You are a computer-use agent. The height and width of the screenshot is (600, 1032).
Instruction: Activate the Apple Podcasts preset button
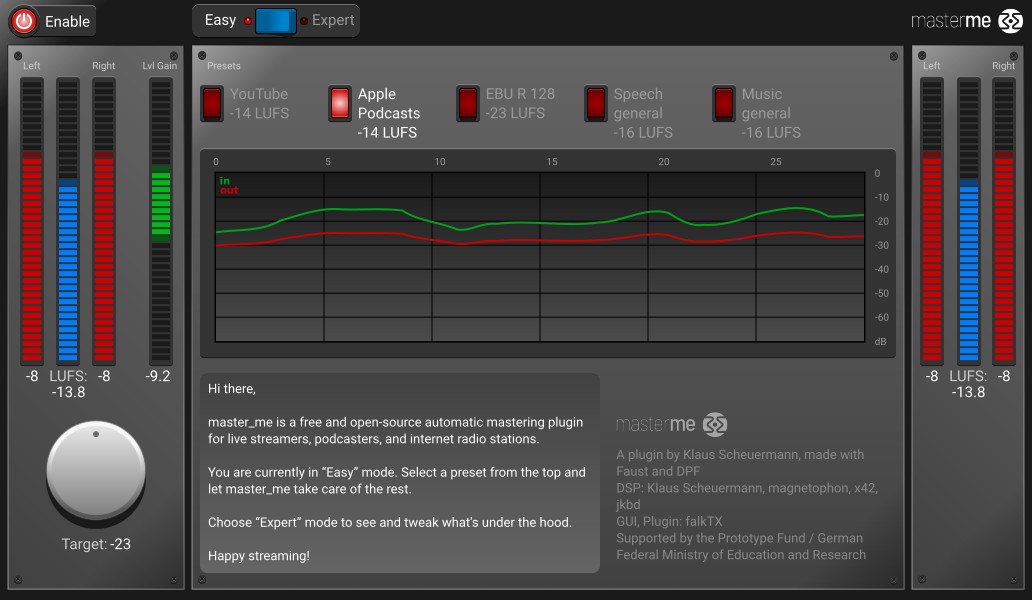[x=341, y=103]
